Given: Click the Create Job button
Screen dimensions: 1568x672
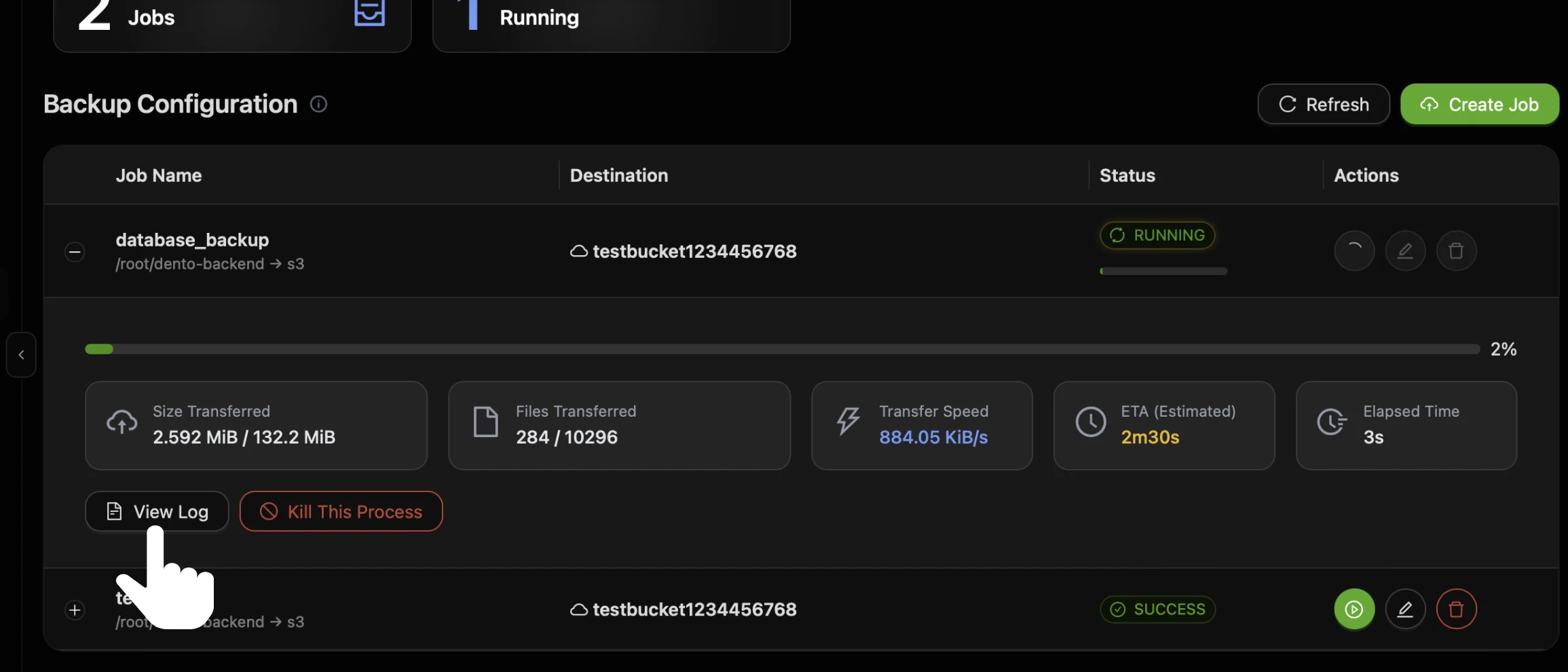Looking at the screenshot, I should click(x=1480, y=105).
